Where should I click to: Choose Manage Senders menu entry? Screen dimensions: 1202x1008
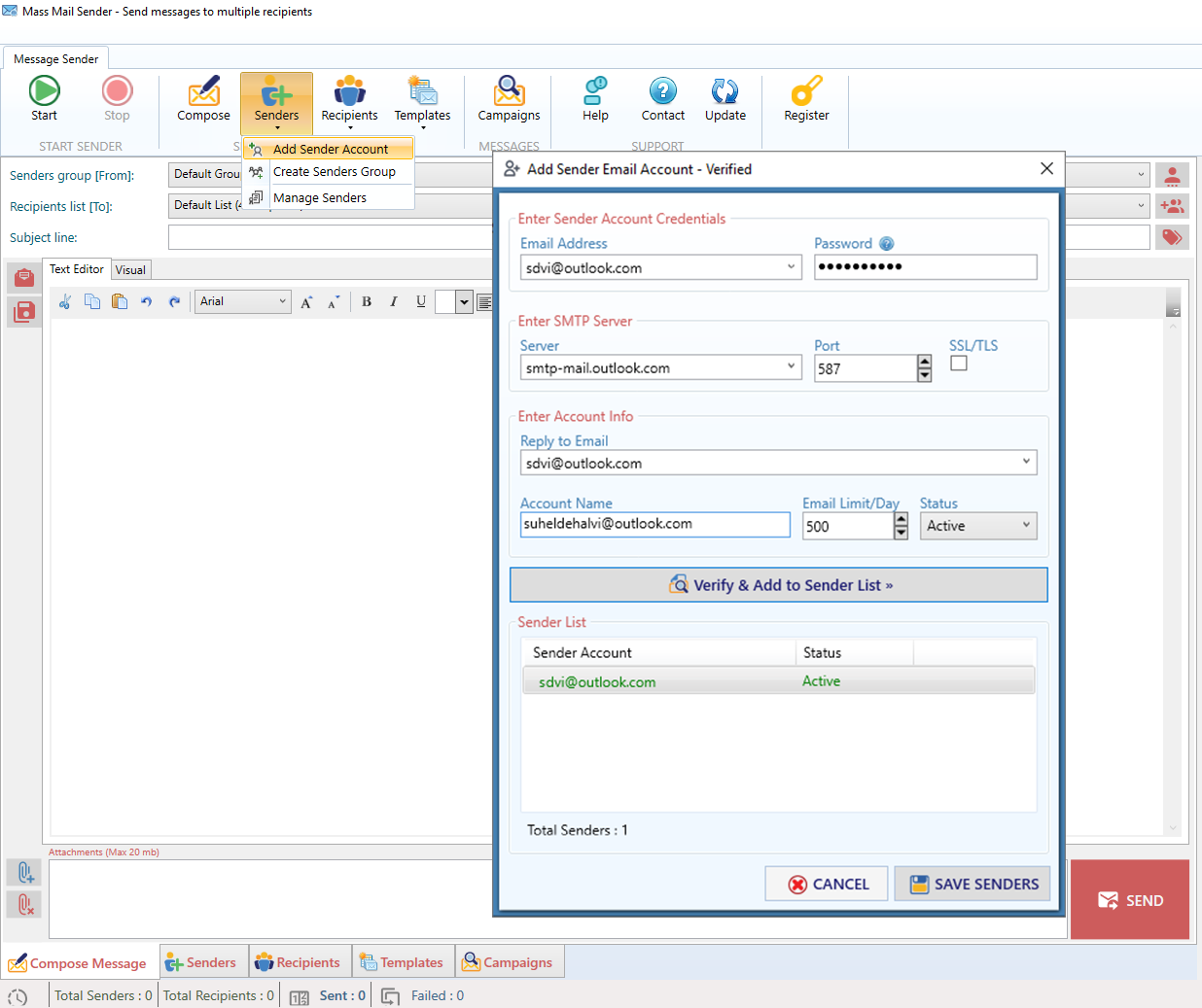329,197
